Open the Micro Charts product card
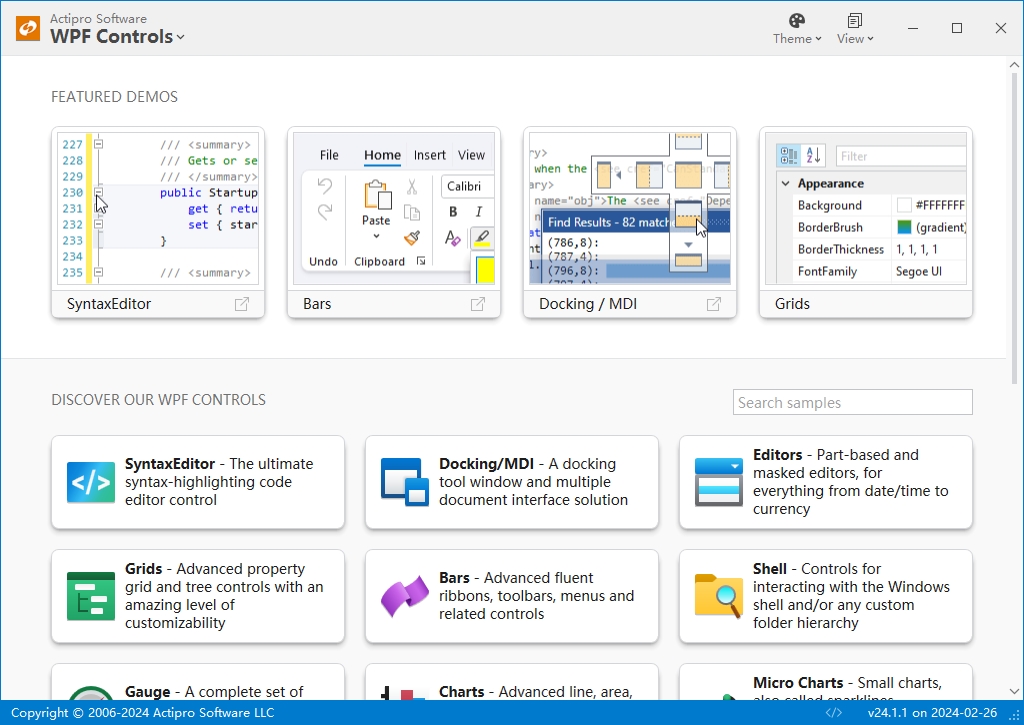Image resolution: width=1024 pixels, height=725 pixels. click(825, 682)
